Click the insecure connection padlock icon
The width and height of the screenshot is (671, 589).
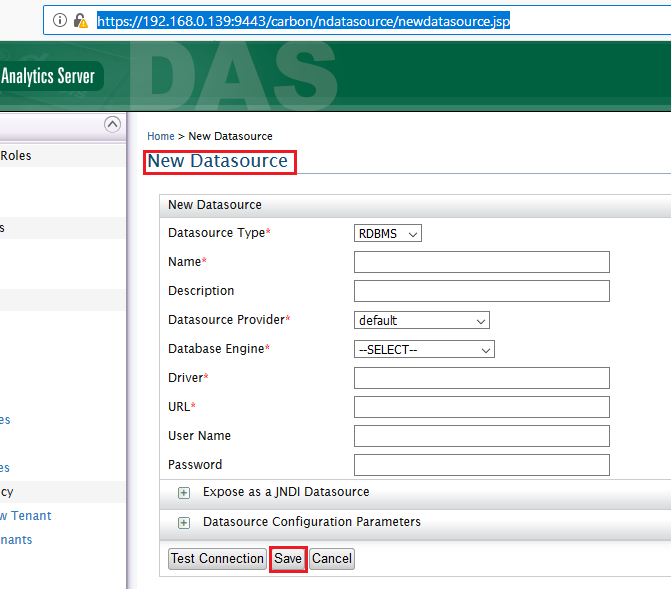(x=81, y=20)
